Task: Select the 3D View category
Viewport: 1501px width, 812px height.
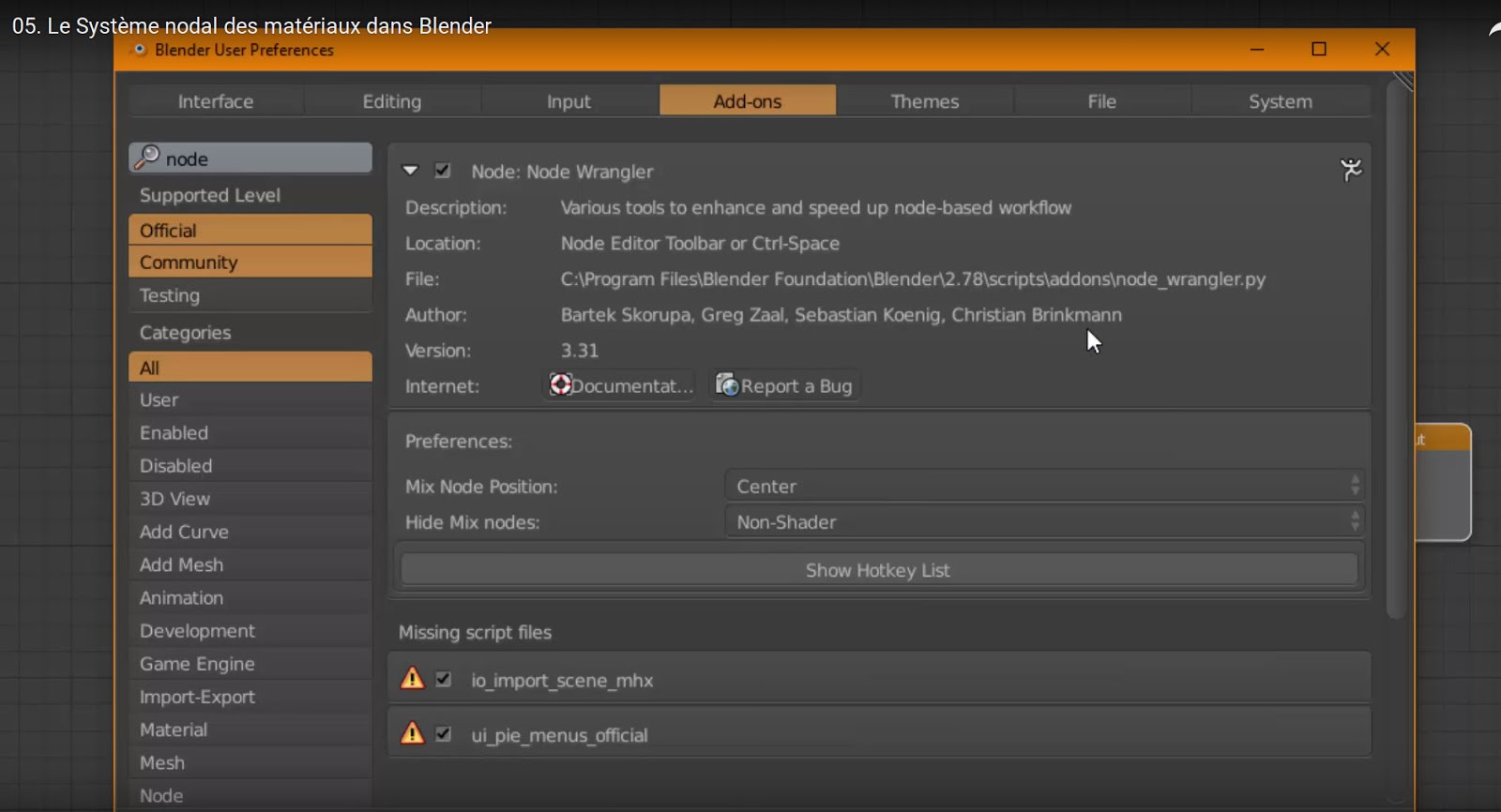Action: point(250,499)
